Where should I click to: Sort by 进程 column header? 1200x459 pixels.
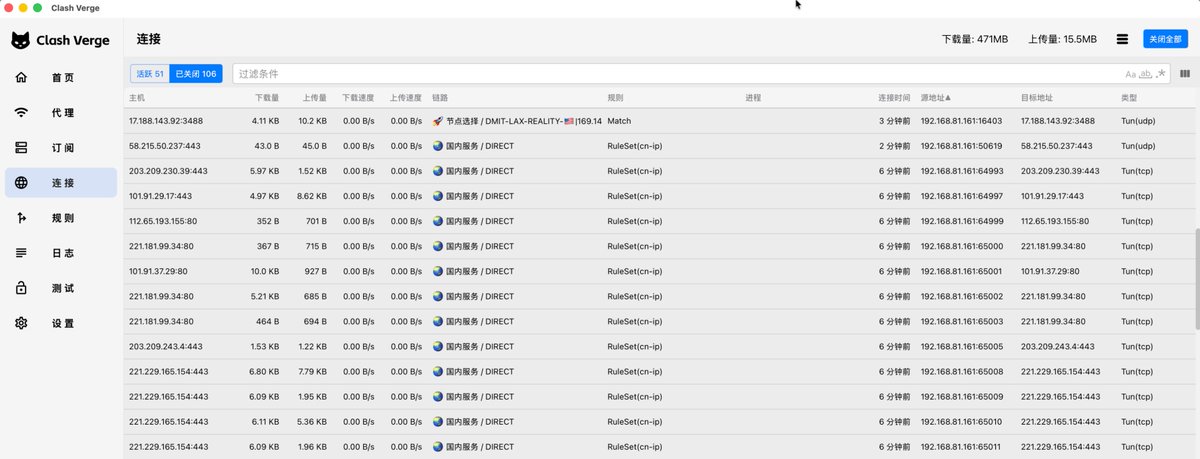tap(753, 98)
